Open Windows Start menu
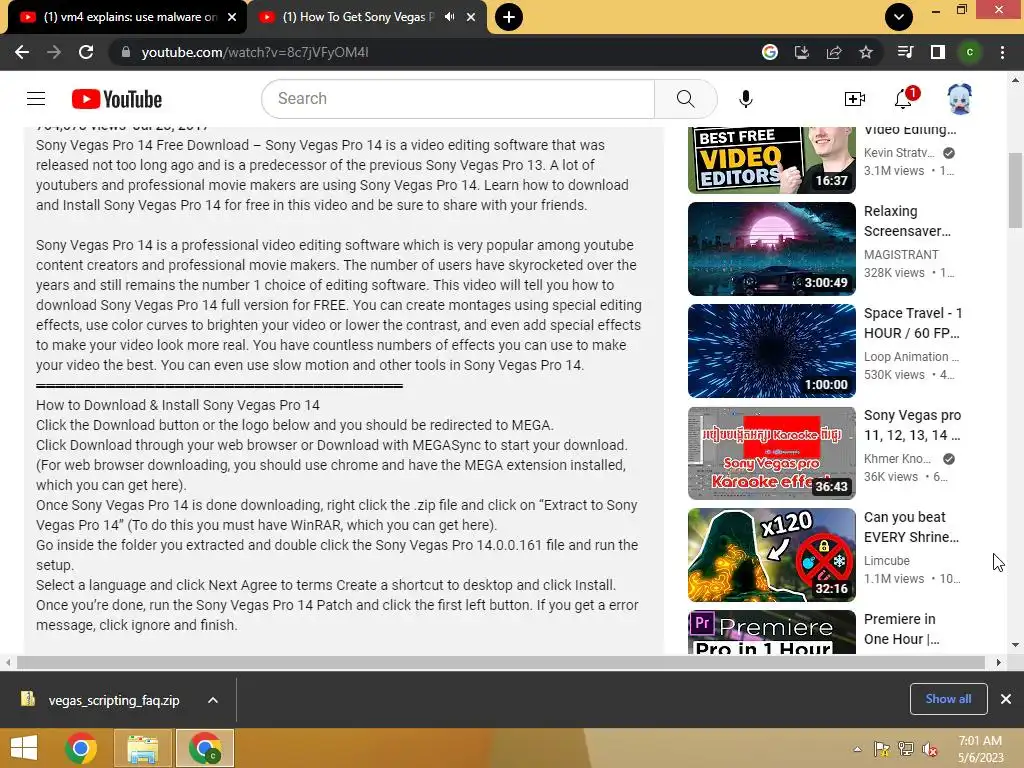Screen dimensions: 1024x768 pyautogui.click(x=24, y=748)
